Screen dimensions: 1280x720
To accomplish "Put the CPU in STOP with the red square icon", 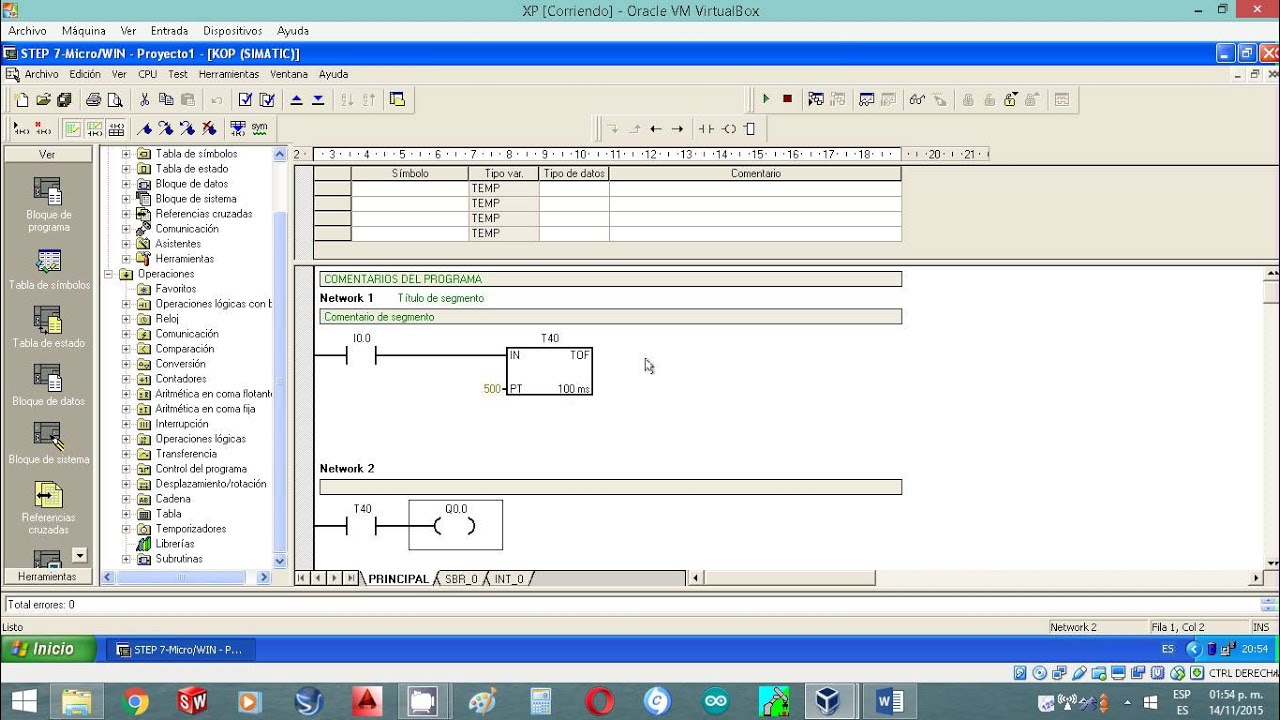I will click(787, 99).
